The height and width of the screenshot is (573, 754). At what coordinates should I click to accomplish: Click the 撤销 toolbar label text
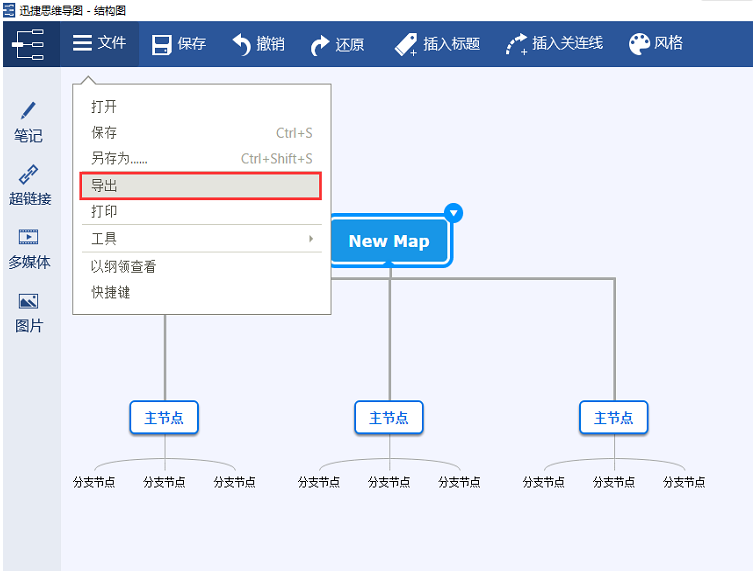(x=270, y=44)
